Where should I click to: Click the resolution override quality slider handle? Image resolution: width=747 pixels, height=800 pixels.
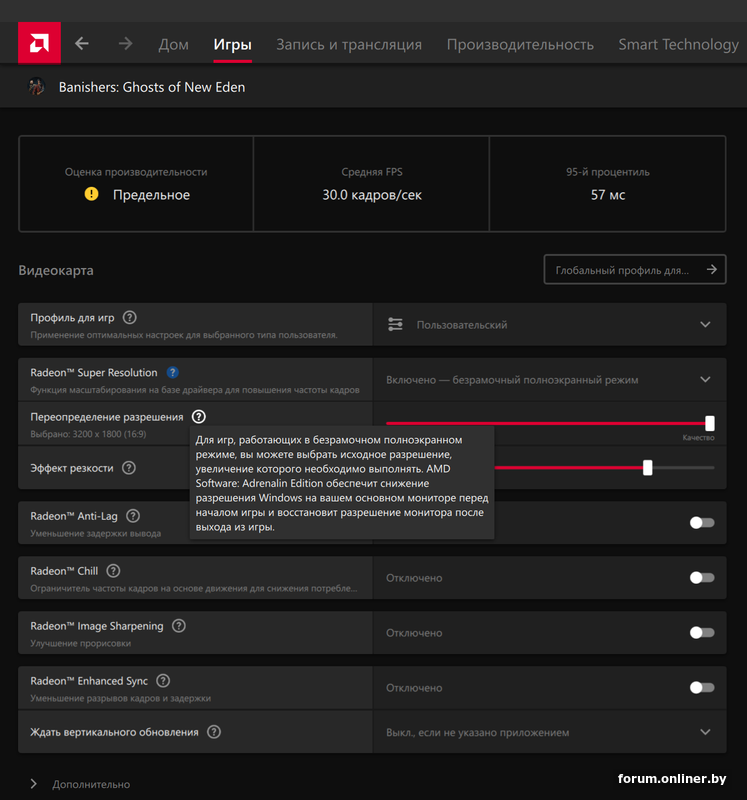coord(710,423)
